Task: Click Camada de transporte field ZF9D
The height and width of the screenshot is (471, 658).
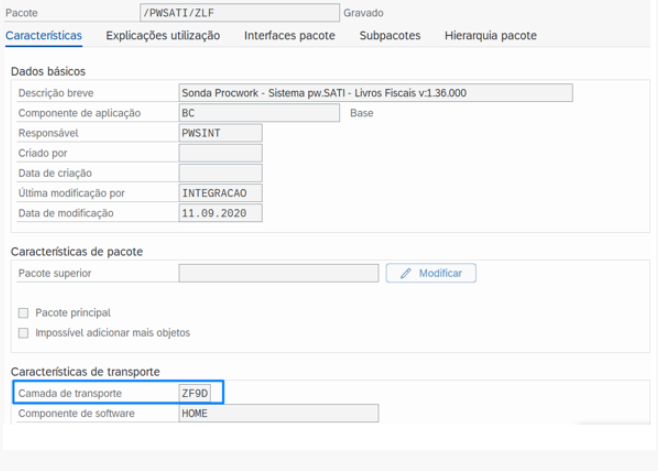Action: pos(195,393)
